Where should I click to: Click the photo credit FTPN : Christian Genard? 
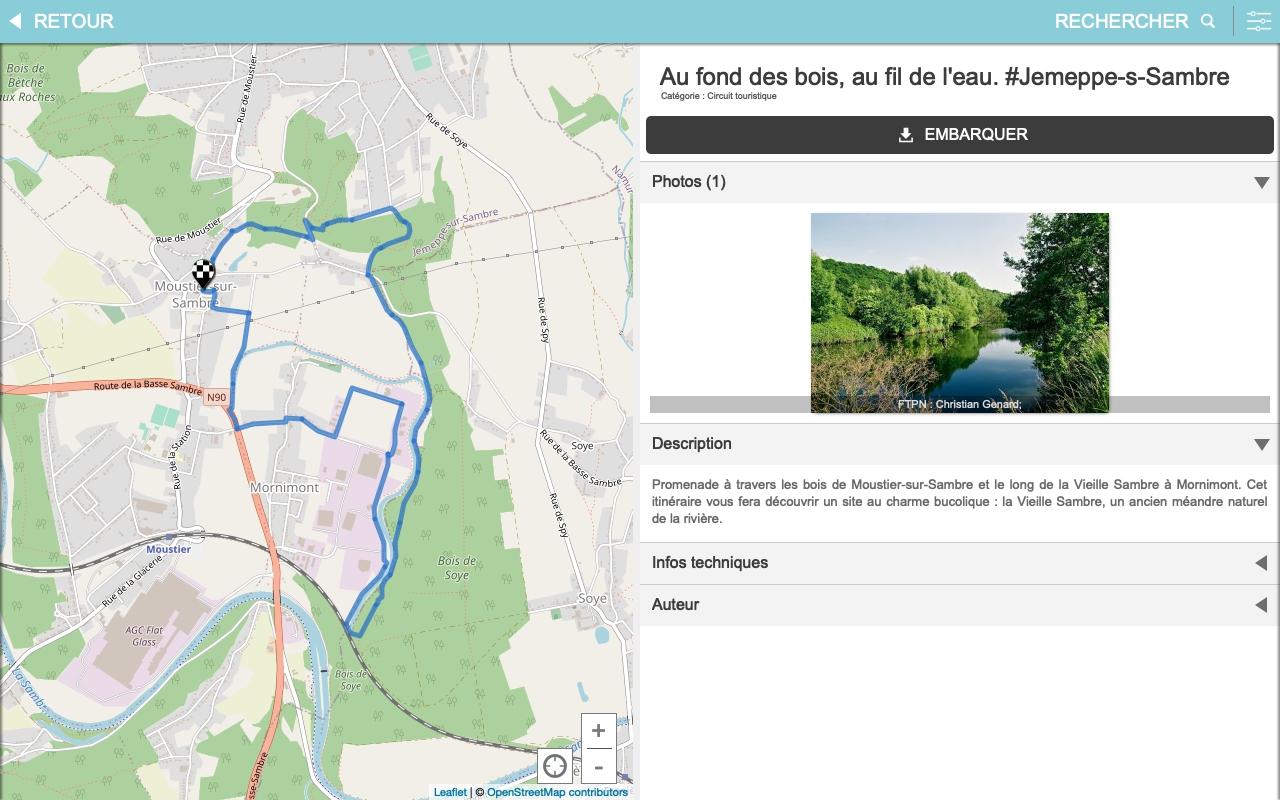[960, 404]
